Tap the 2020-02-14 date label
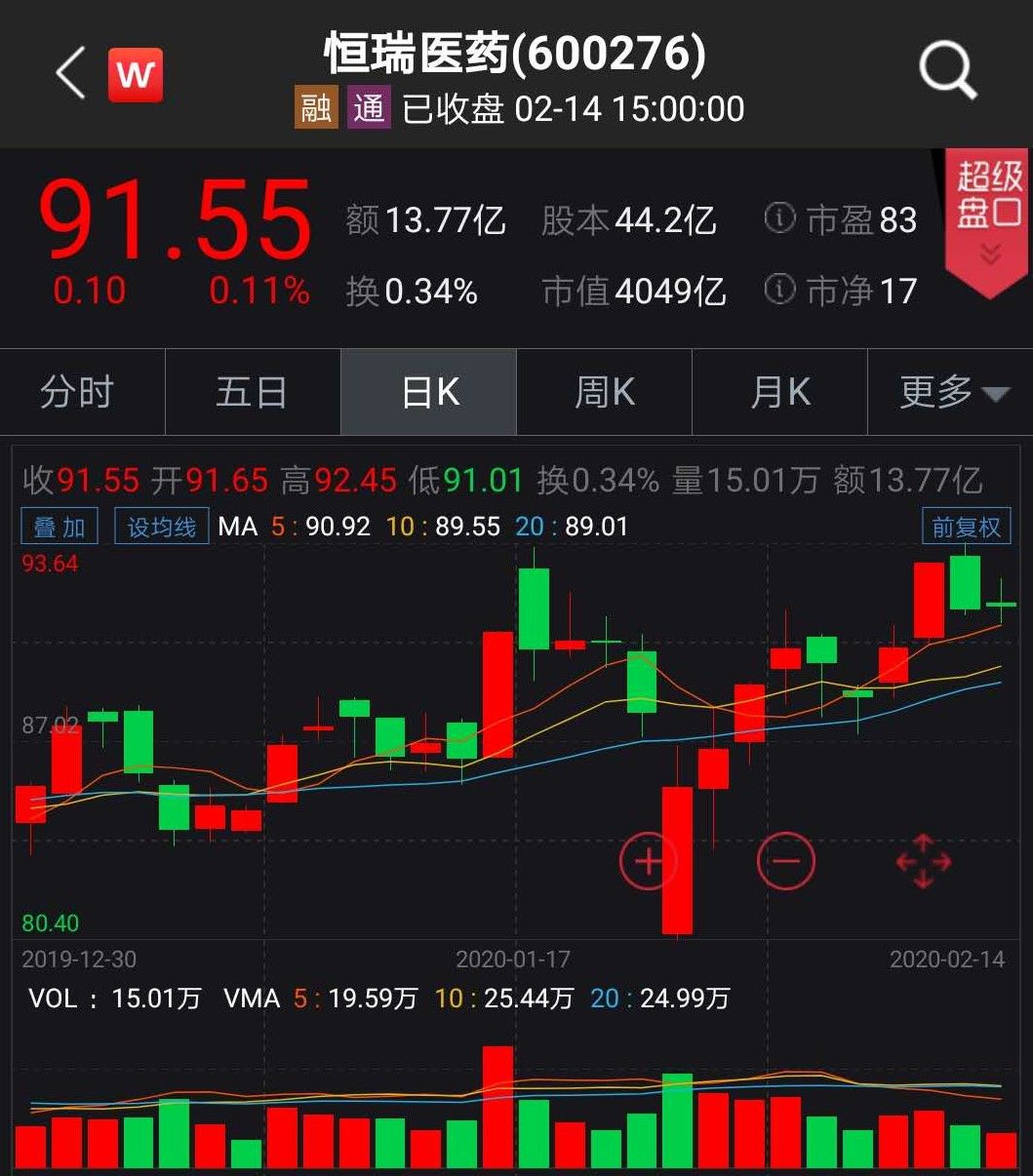1033x1176 pixels. point(947,960)
